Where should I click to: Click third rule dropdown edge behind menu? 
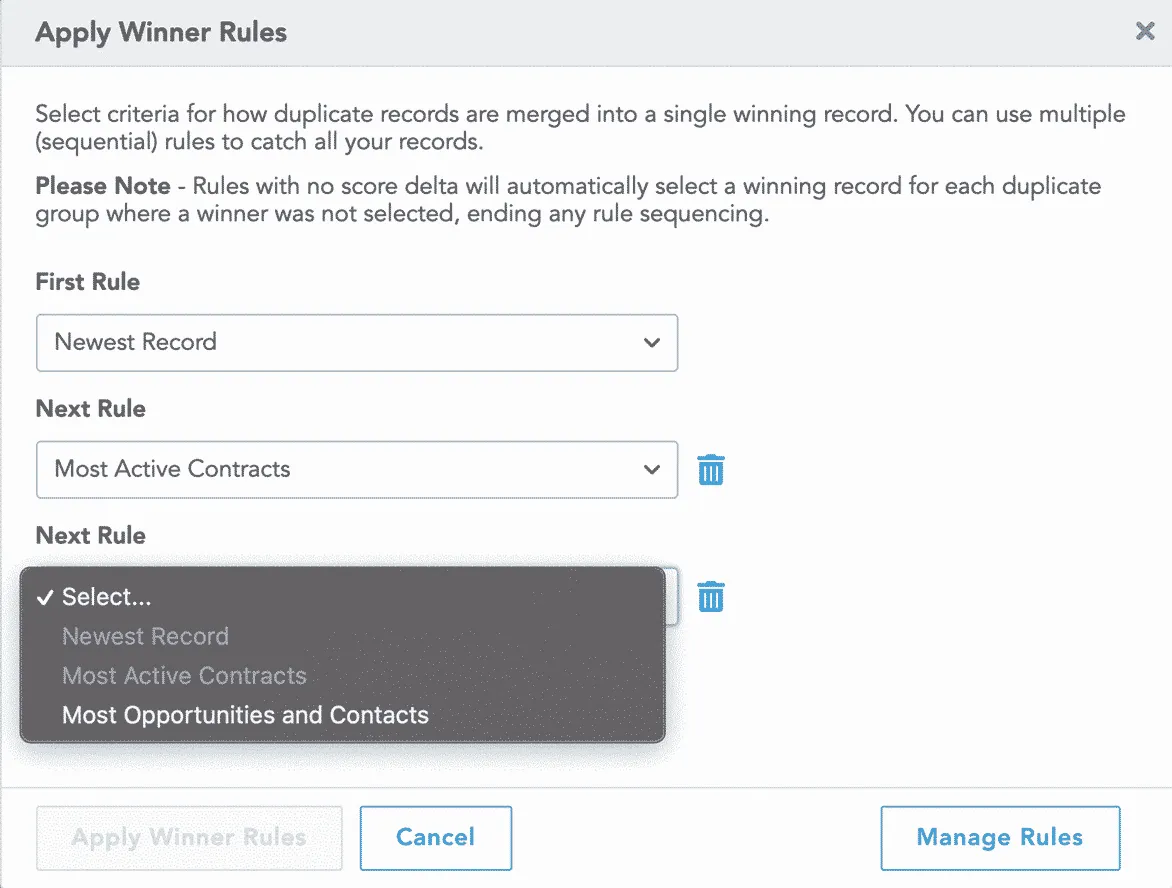[x=672, y=596]
